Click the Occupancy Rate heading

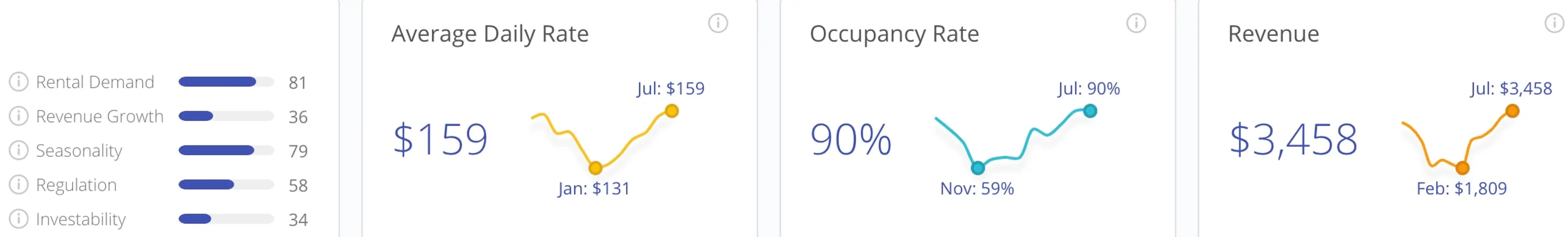(x=894, y=34)
